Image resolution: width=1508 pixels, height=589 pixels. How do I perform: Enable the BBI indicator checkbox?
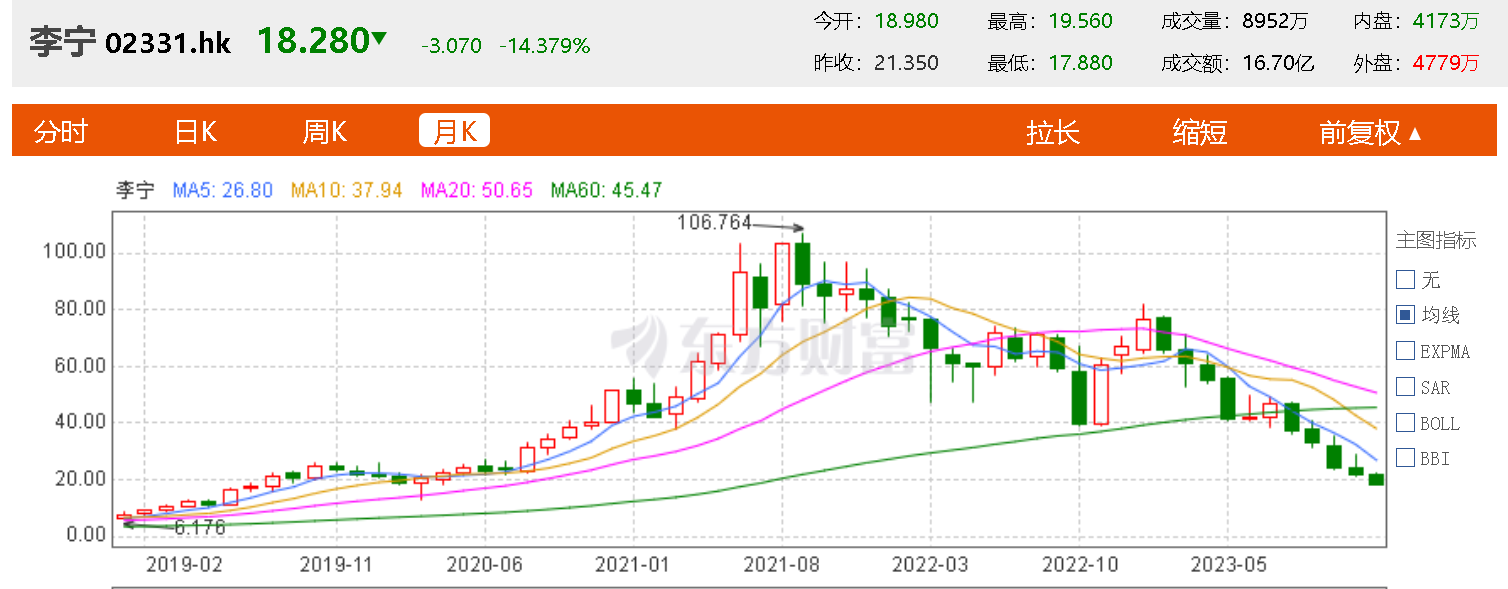click(x=1405, y=459)
